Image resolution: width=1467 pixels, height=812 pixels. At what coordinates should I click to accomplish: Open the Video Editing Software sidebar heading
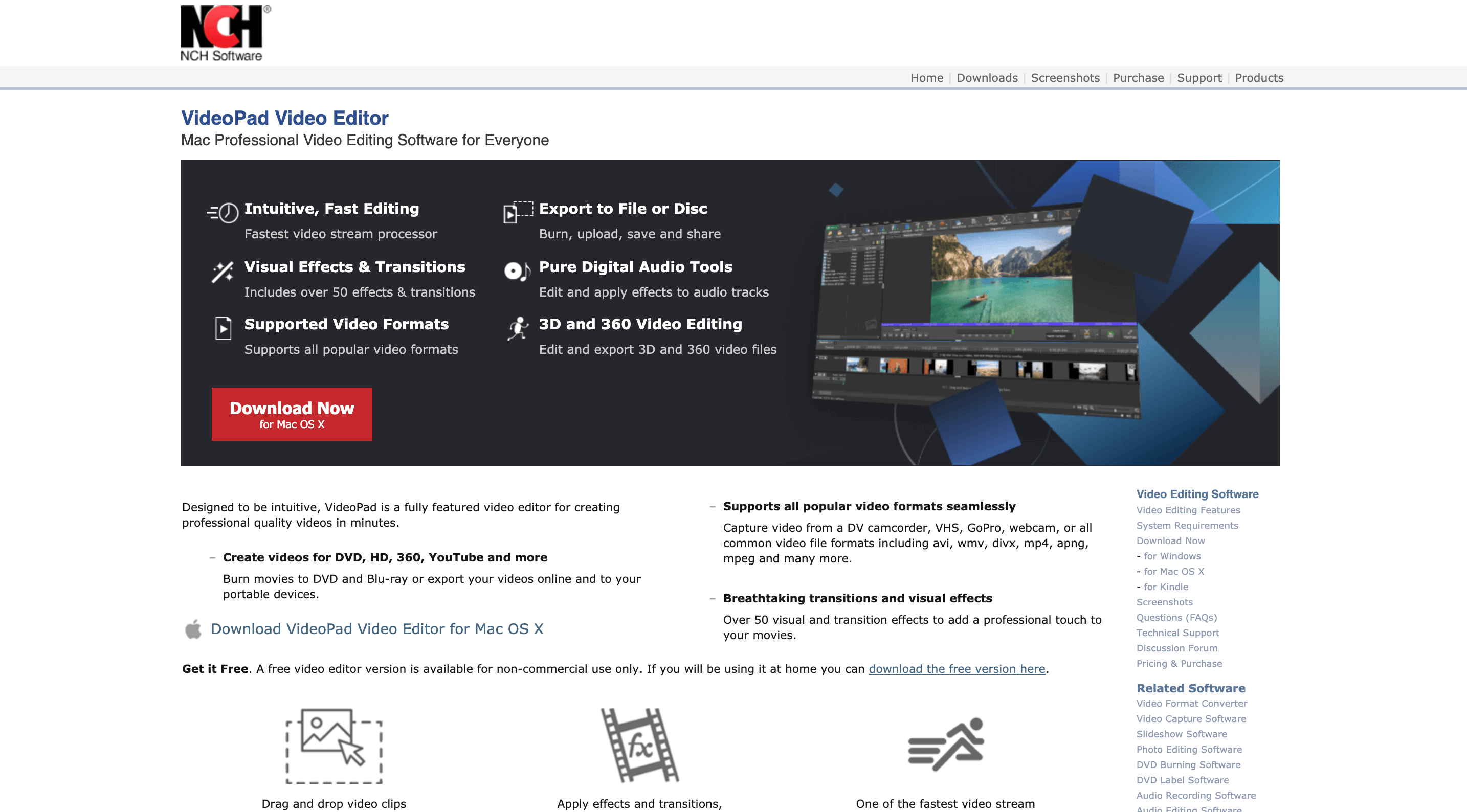tap(1197, 494)
